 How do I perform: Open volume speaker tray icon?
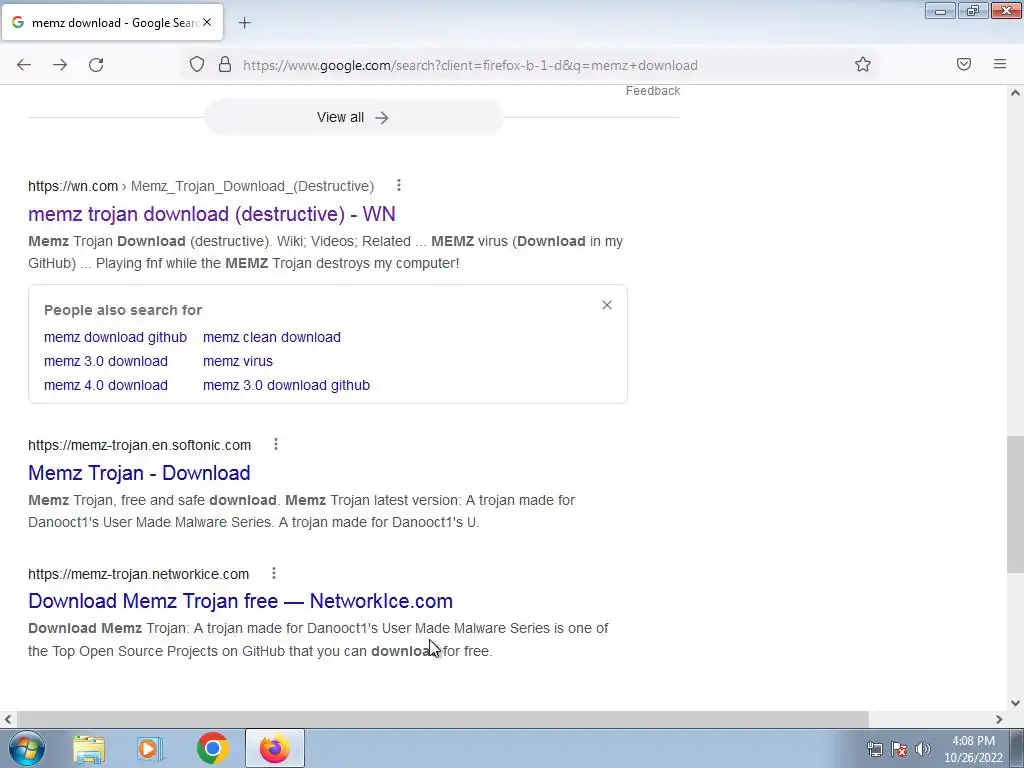point(923,749)
